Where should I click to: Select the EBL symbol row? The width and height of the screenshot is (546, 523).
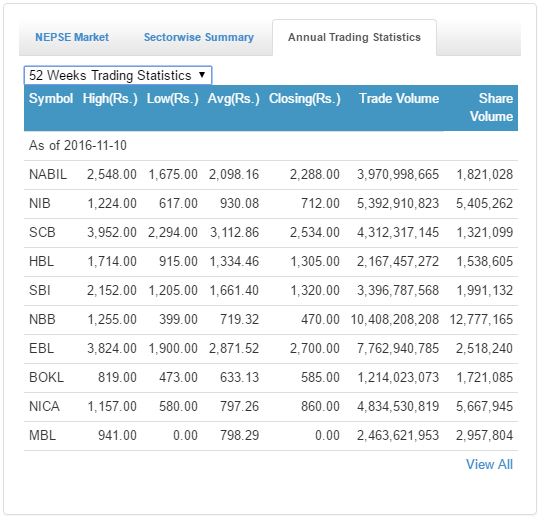(x=271, y=349)
